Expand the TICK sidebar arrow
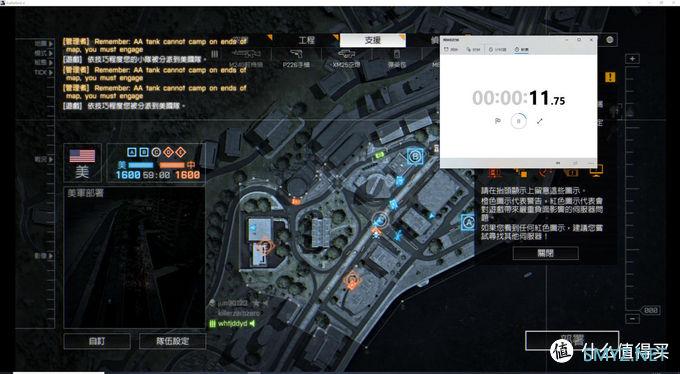The image size is (680, 374). coord(50,72)
